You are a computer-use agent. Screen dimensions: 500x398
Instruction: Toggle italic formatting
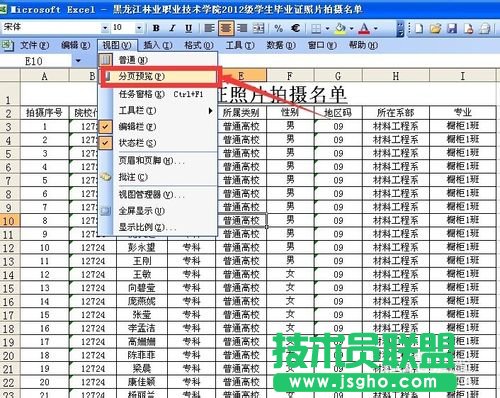172,28
